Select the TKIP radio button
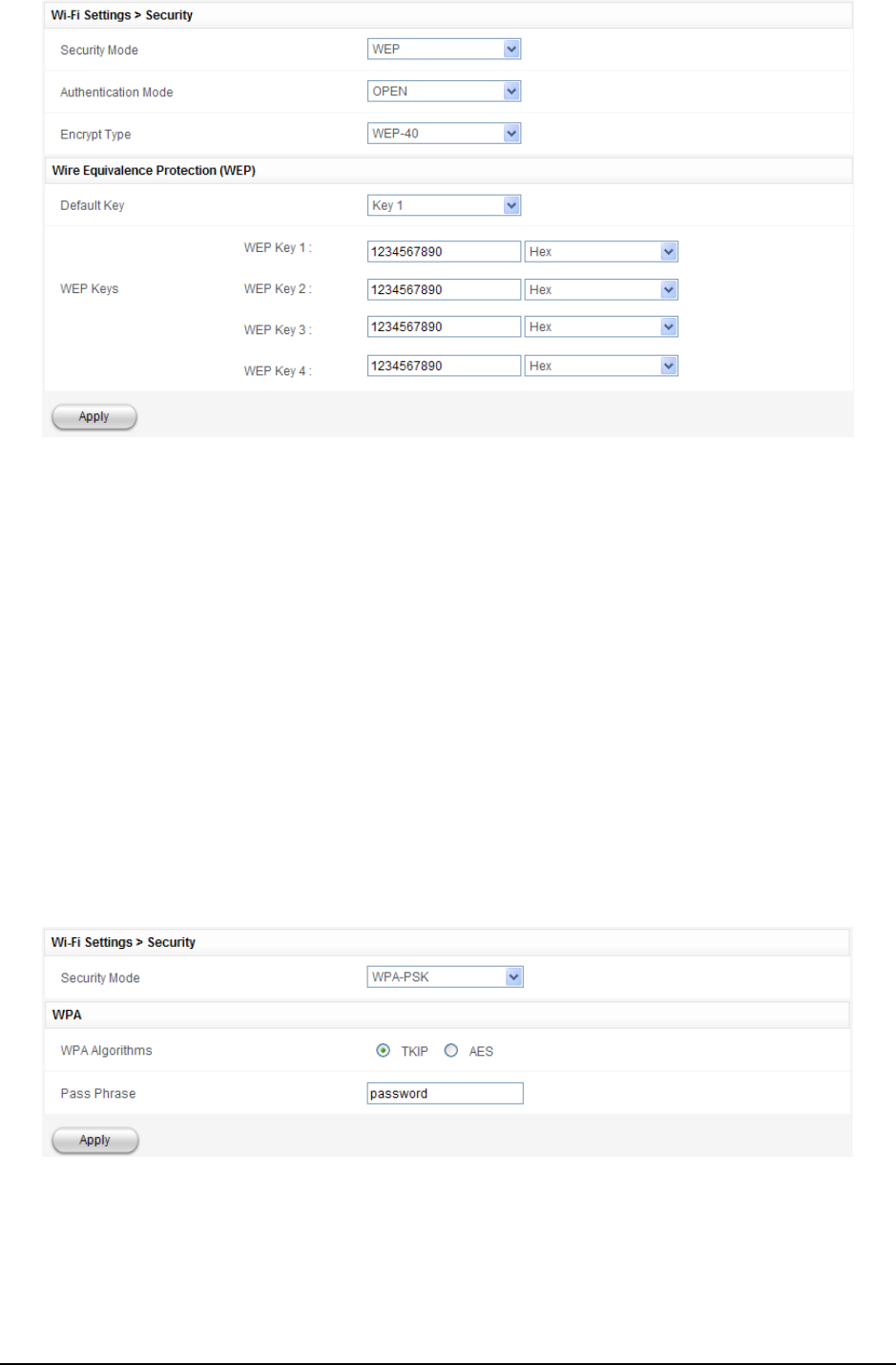Image resolution: width=896 pixels, height=1365 pixels. pos(384,1051)
